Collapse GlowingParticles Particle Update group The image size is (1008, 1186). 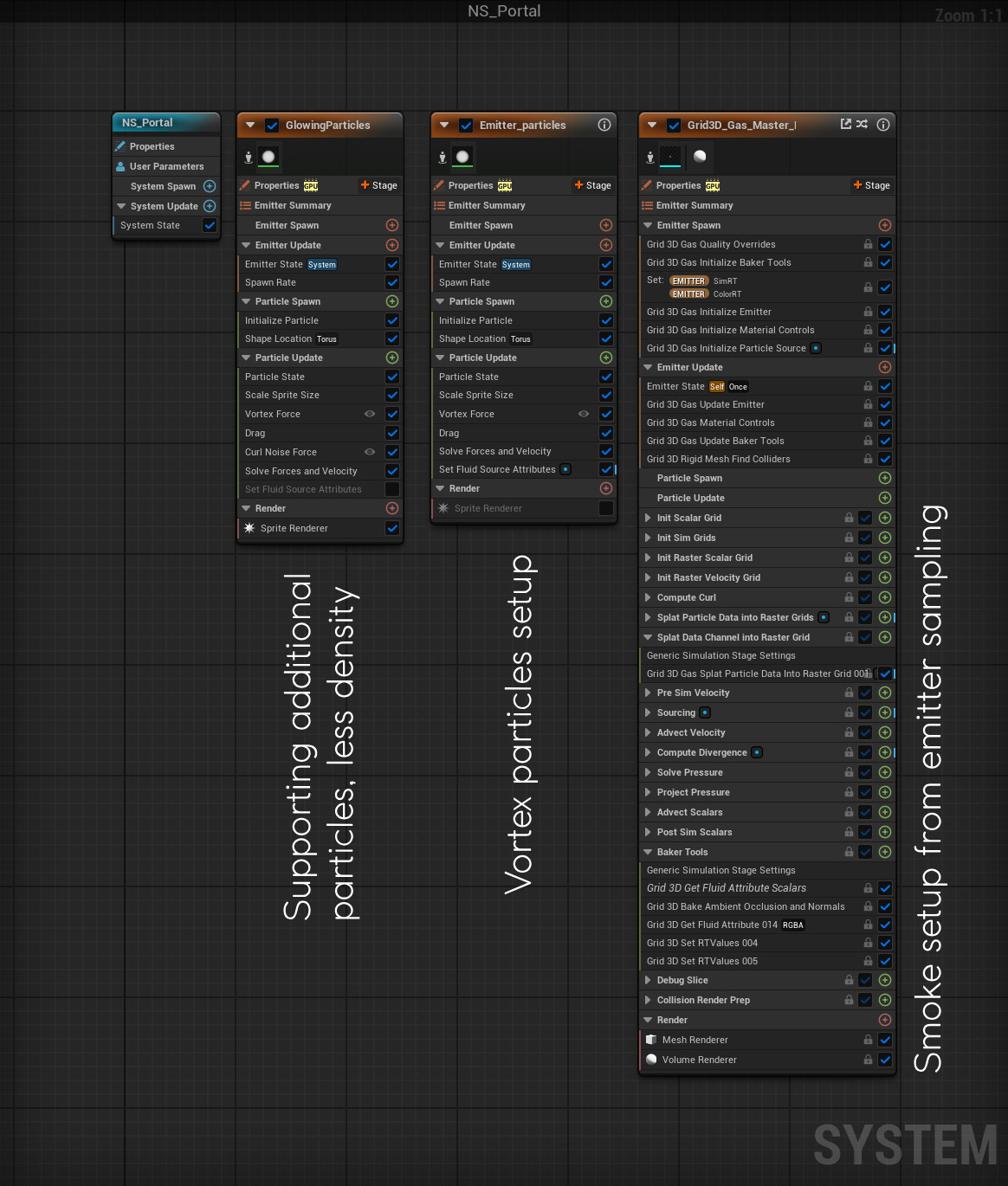pos(246,358)
